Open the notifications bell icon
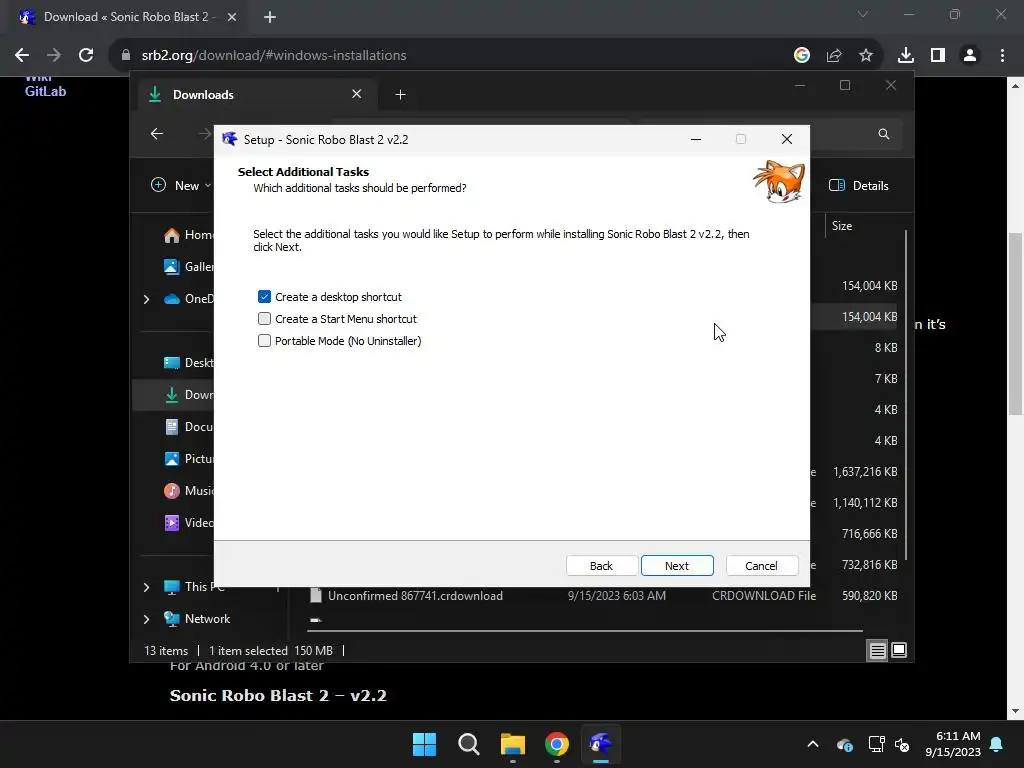The width and height of the screenshot is (1024, 768). 997,744
